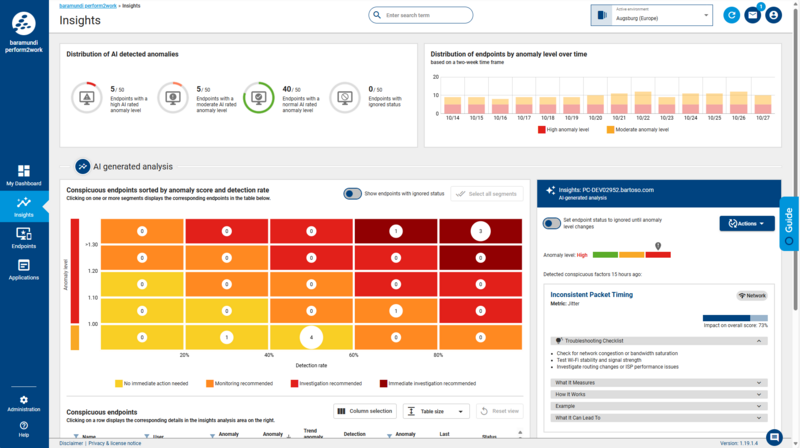This screenshot has width=800, height=448.
Task: Click the refresh icon in the header
Action: coord(732,15)
